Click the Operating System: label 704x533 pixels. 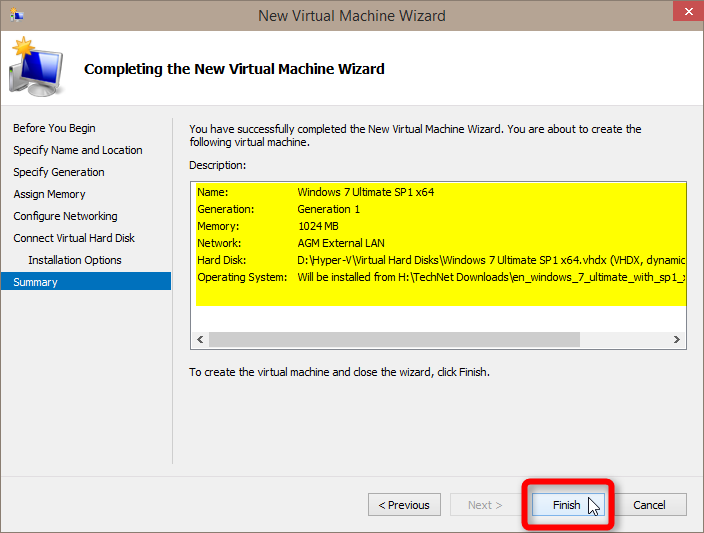point(242,278)
